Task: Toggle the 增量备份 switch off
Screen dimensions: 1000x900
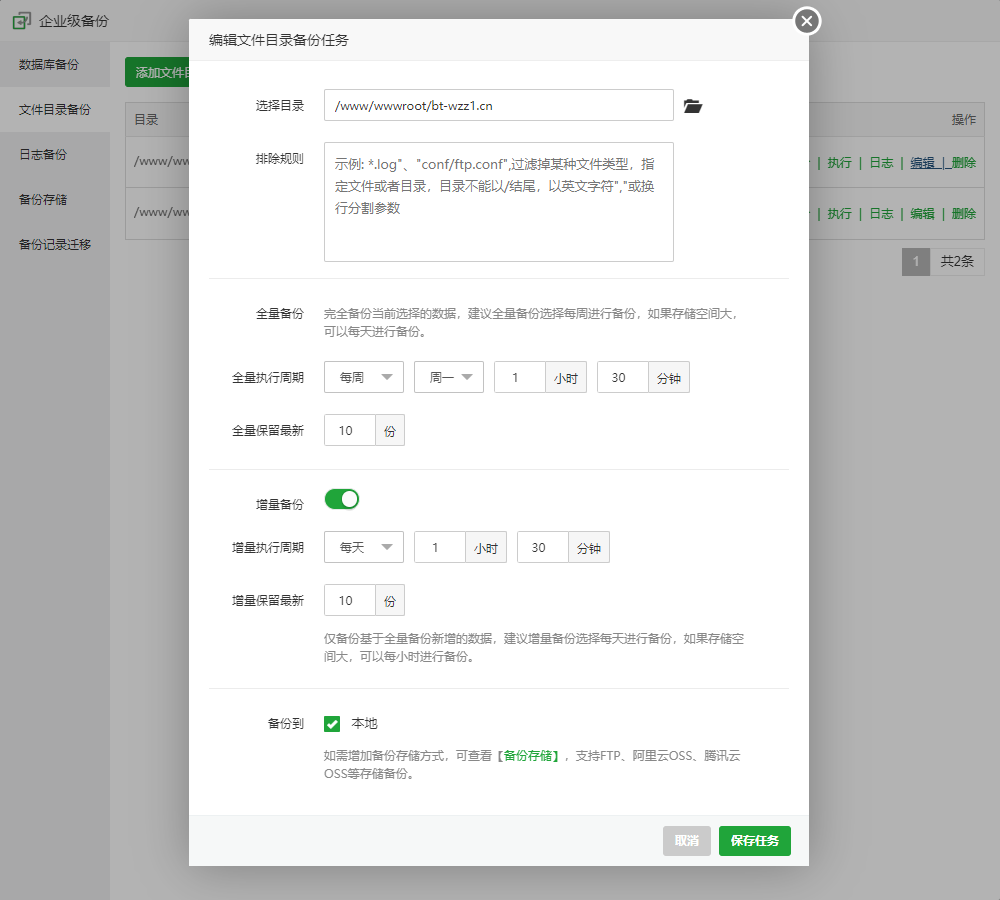Action: click(x=341, y=499)
